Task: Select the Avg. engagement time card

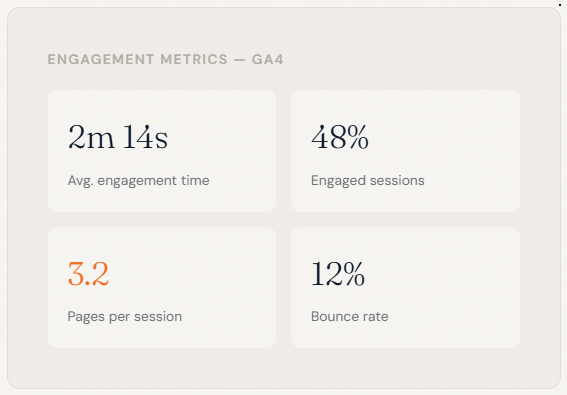Action: [x=162, y=151]
